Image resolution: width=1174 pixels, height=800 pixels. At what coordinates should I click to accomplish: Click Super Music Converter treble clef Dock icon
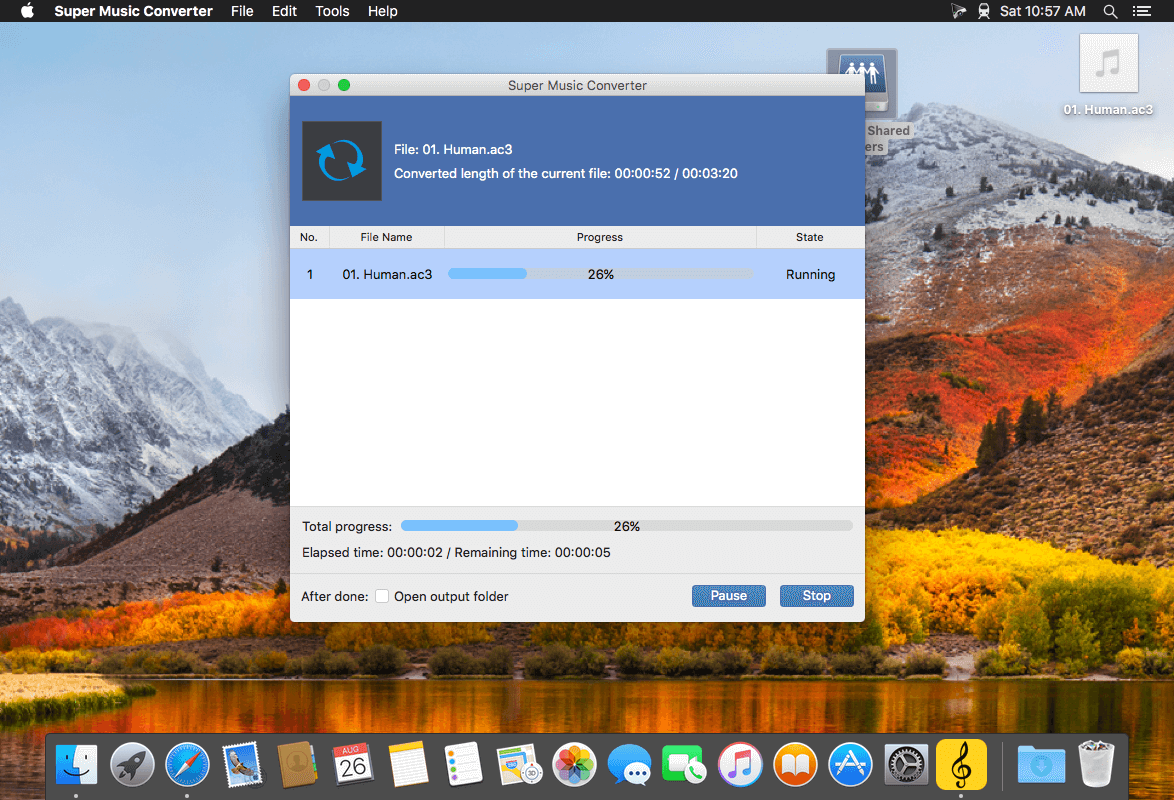point(961,765)
